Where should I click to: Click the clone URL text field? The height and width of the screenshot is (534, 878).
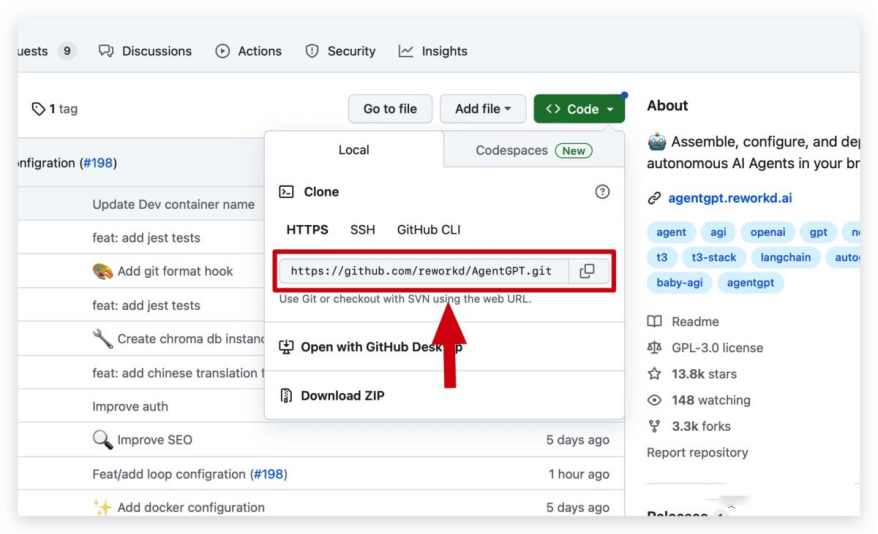point(424,271)
